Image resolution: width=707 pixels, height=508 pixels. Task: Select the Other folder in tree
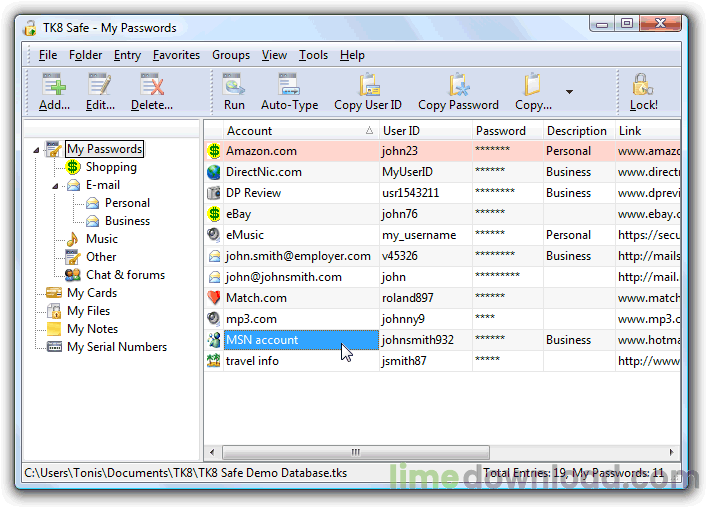click(x=101, y=257)
